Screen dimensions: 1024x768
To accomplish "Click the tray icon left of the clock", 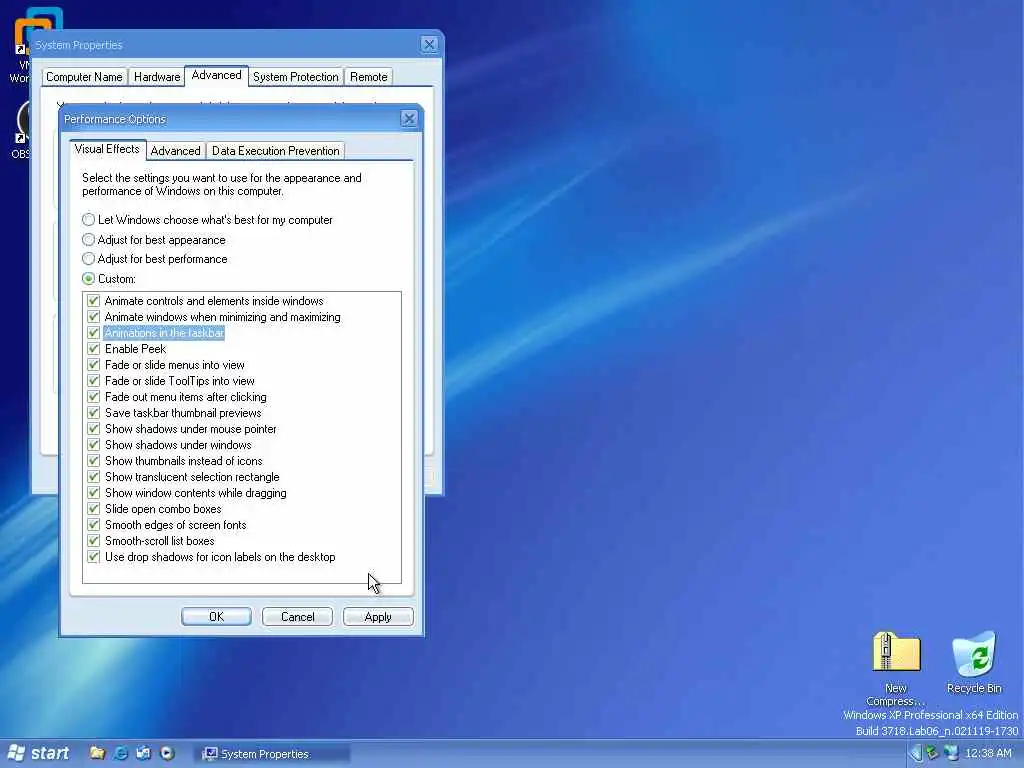I will pyautogui.click(x=950, y=754).
